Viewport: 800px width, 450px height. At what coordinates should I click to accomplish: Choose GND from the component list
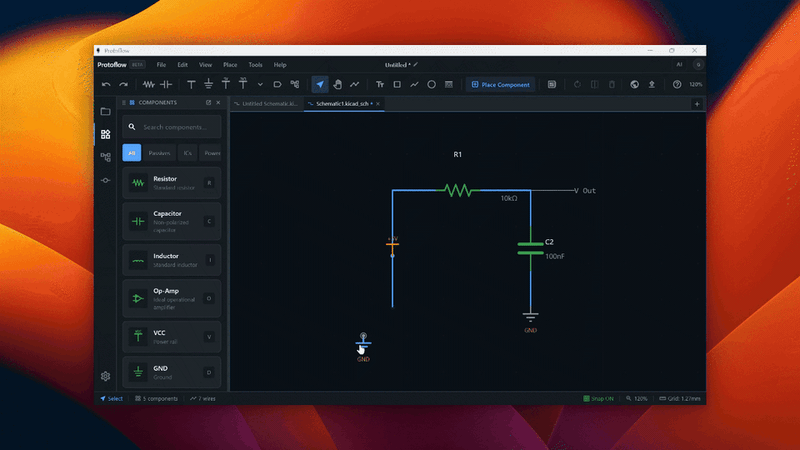[171, 372]
